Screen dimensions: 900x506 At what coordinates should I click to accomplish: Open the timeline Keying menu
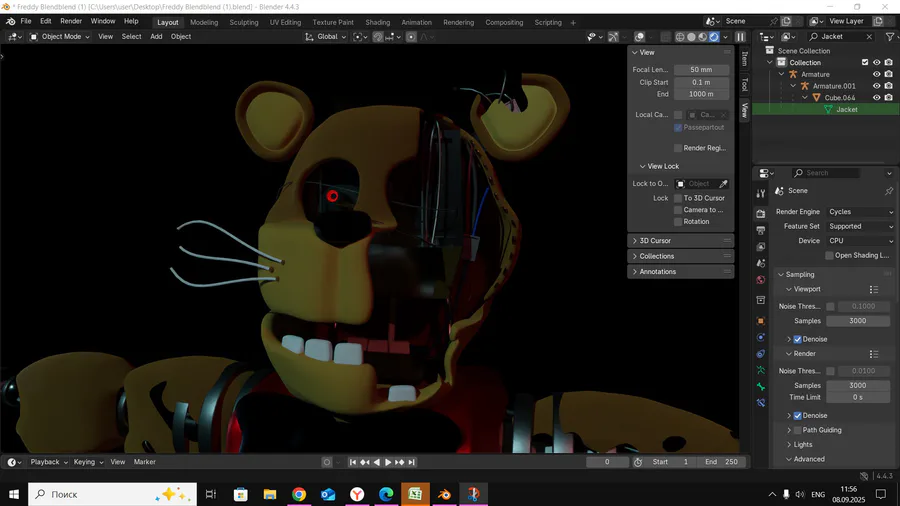click(88, 462)
